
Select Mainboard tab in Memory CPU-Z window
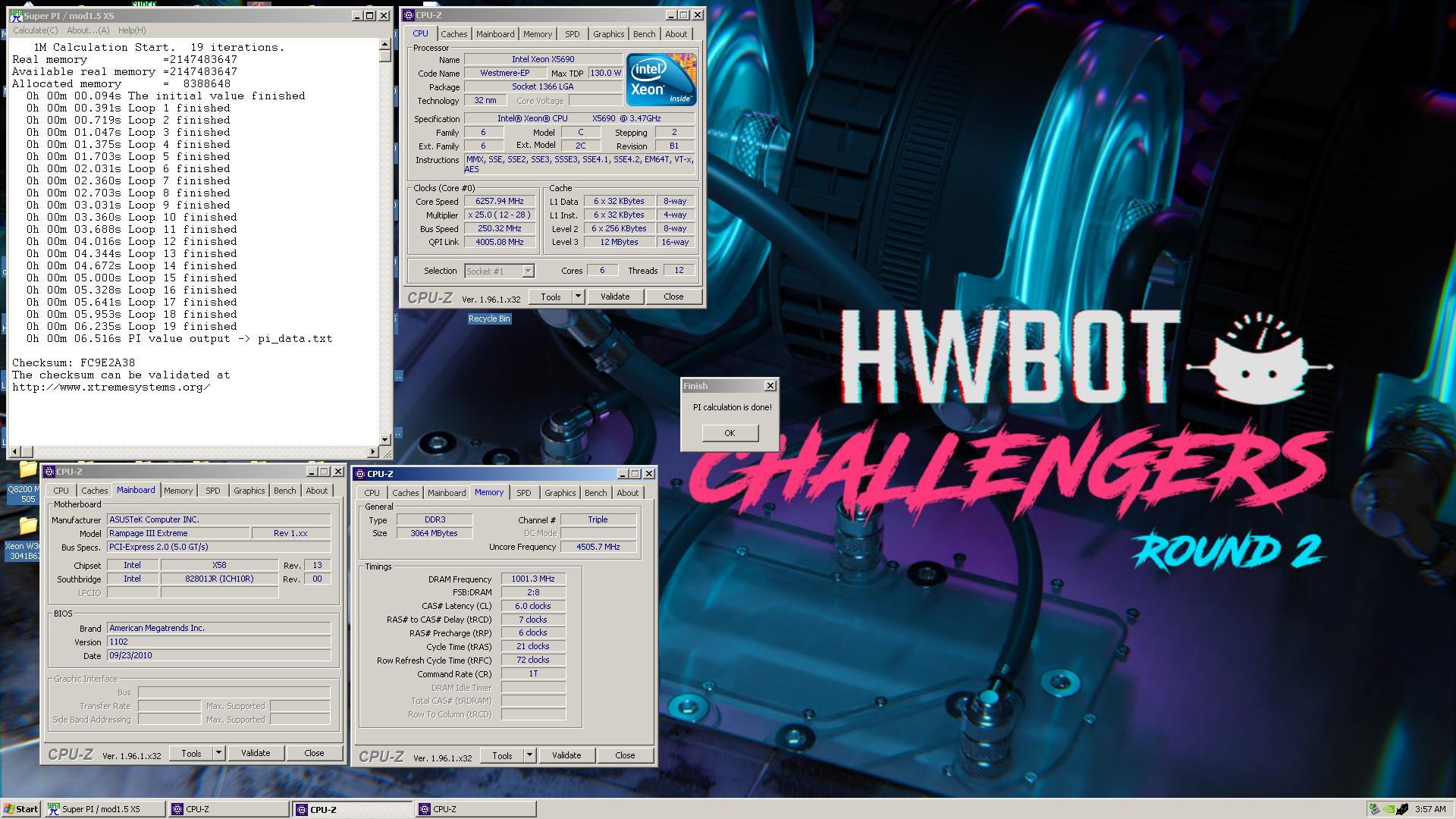coord(447,493)
